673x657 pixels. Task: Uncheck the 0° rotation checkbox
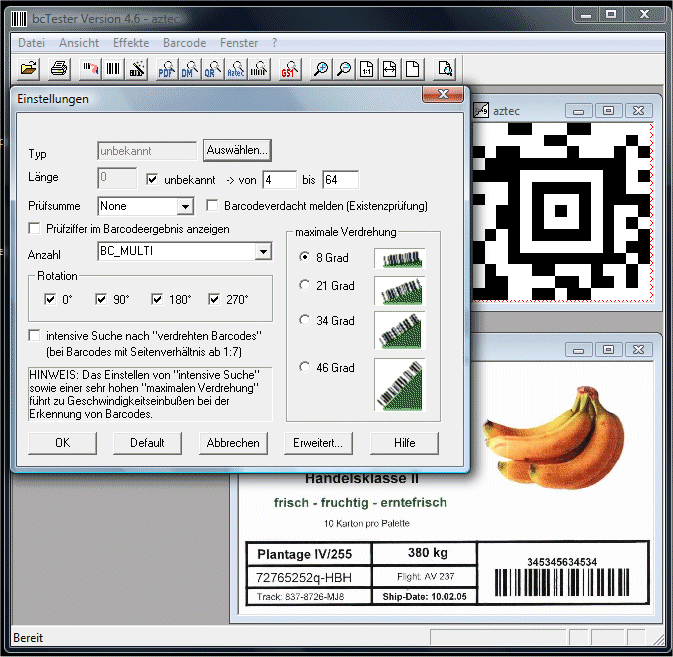50,299
